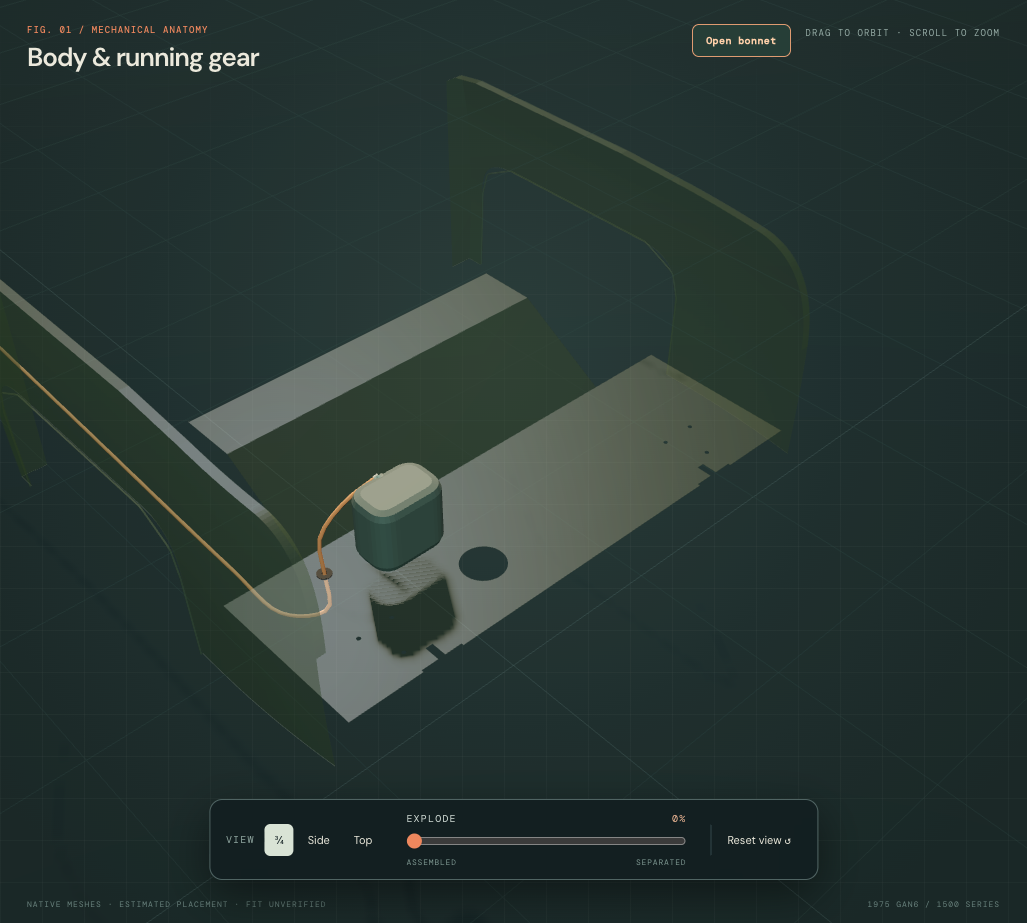Screen dimensions: 1027x923
Task: Switch to Side view
Action: tap(318, 840)
